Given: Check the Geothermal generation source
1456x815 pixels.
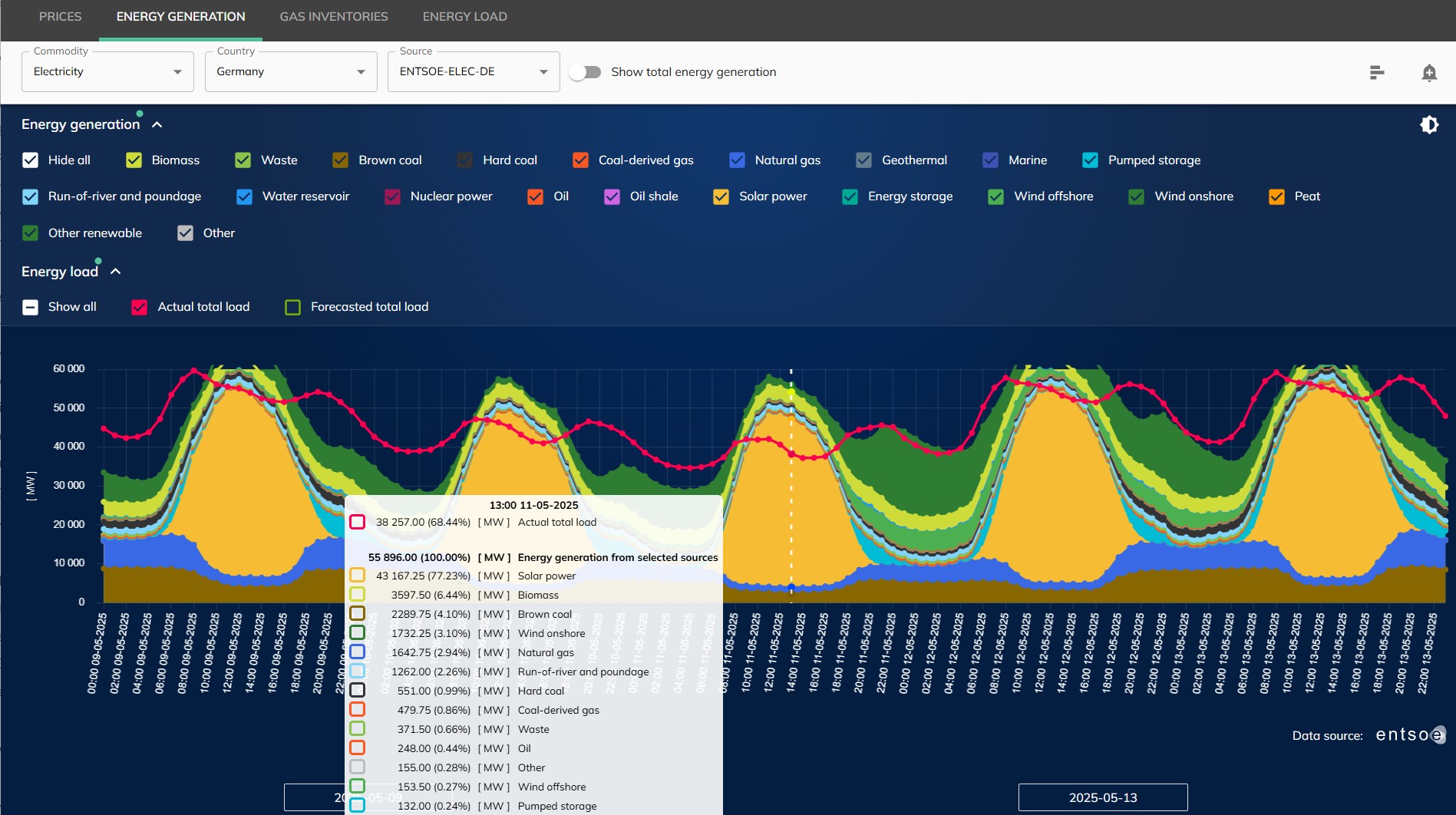Looking at the screenshot, I should (x=863, y=160).
